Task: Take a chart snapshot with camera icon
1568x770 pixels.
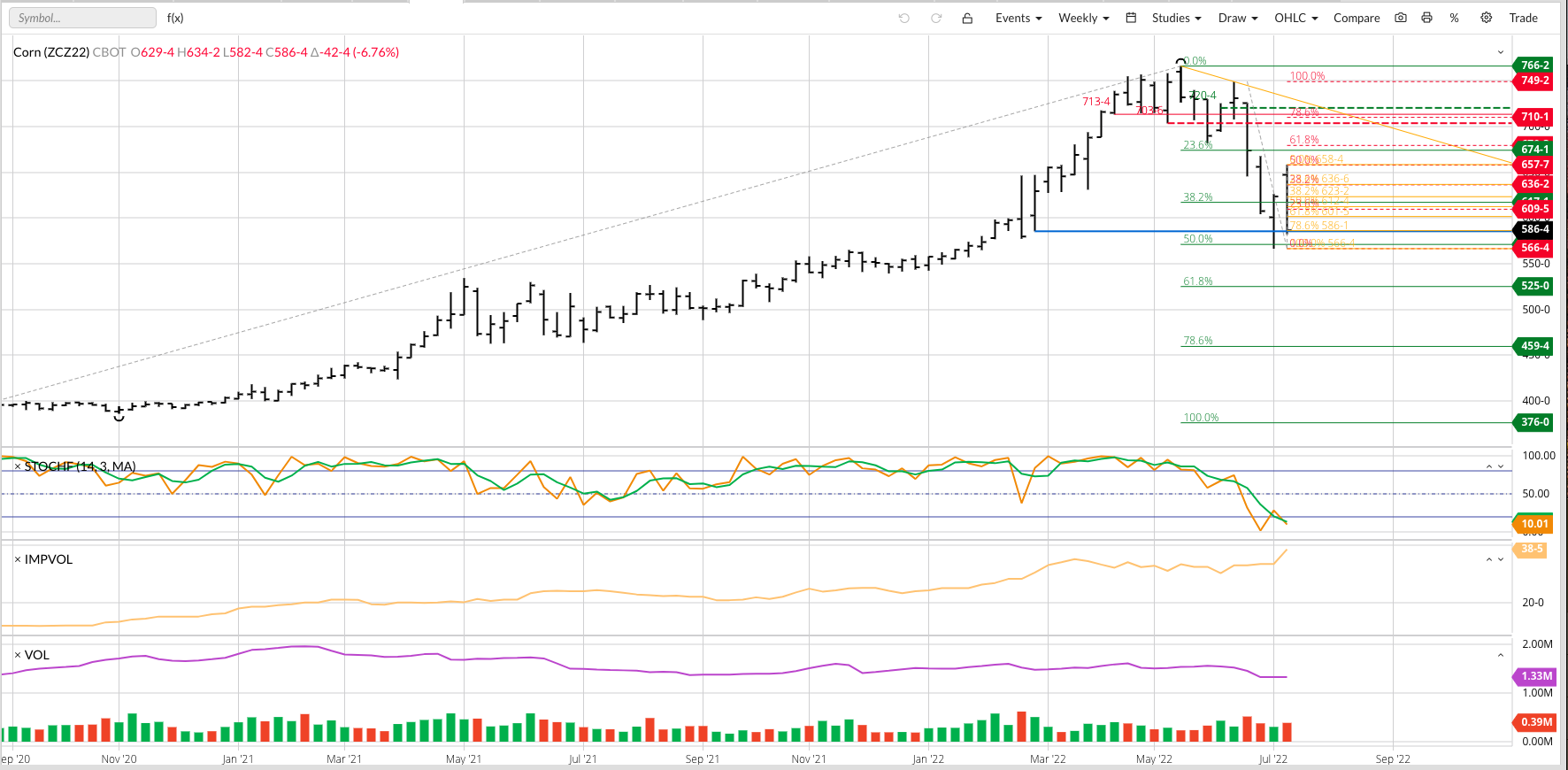Action: click(x=1401, y=18)
